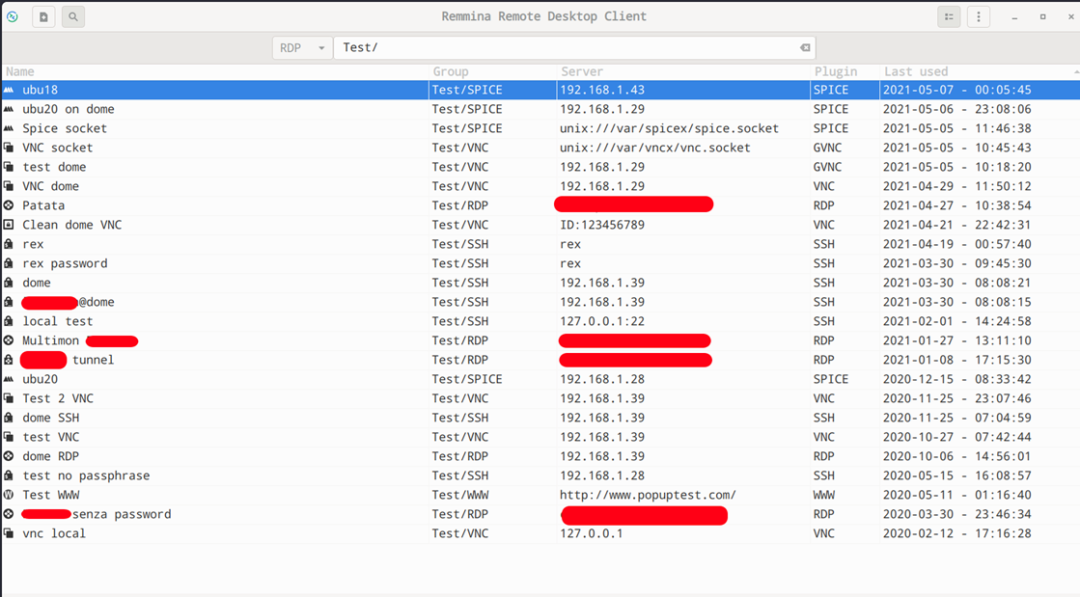Click the SSH icon for local test
The width and height of the screenshot is (1080, 597).
pyautogui.click(x=9, y=321)
